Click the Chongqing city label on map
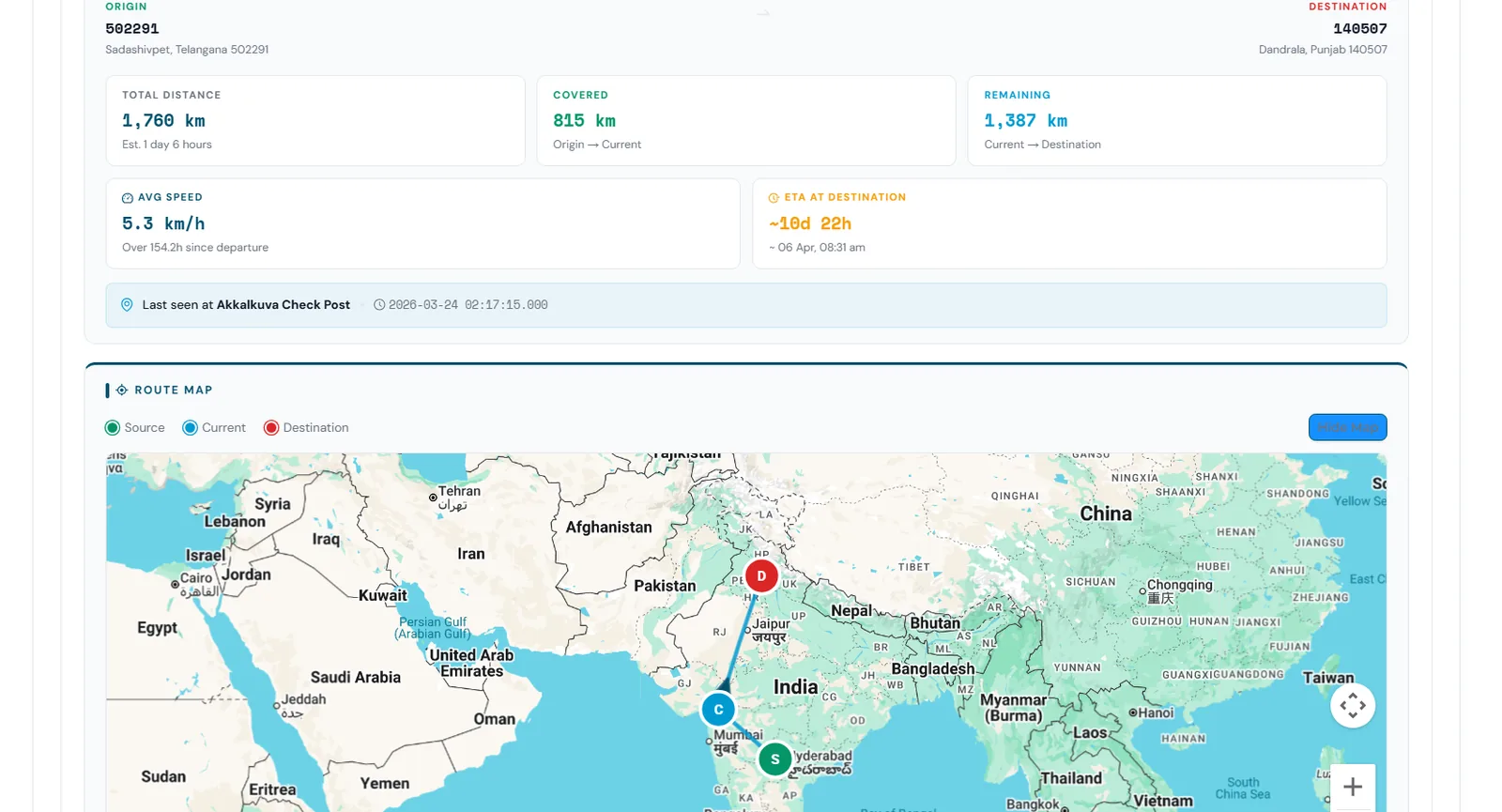Viewport: 1502px width, 812px height. click(x=1179, y=590)
